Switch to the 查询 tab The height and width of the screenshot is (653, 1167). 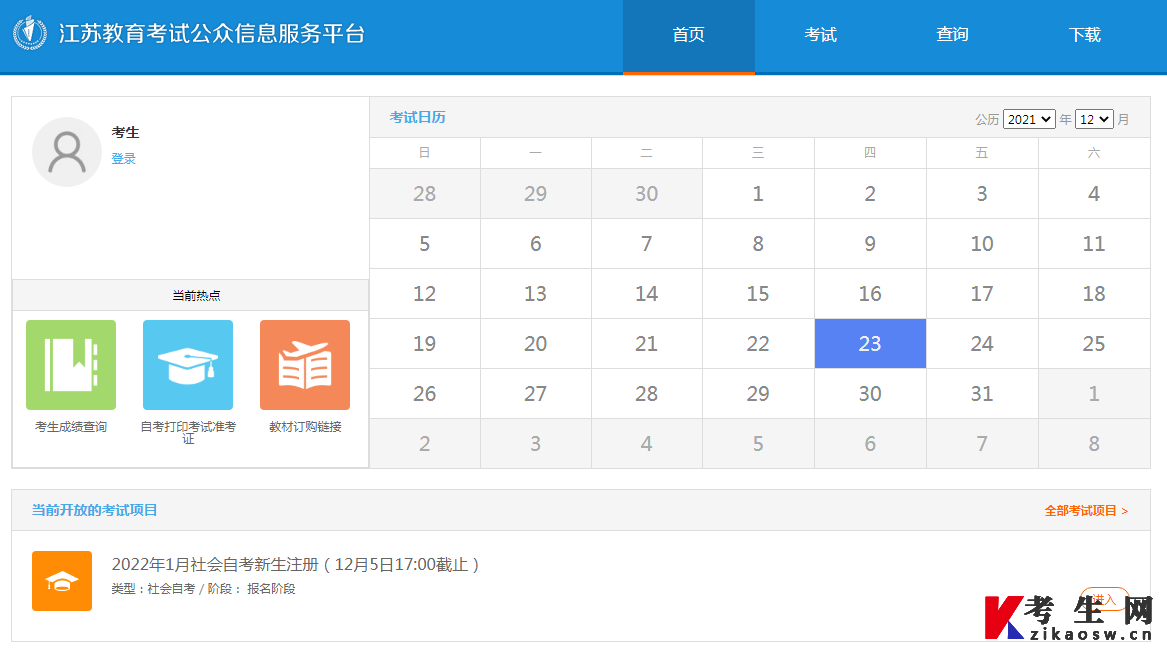click(x=952, y=35)
